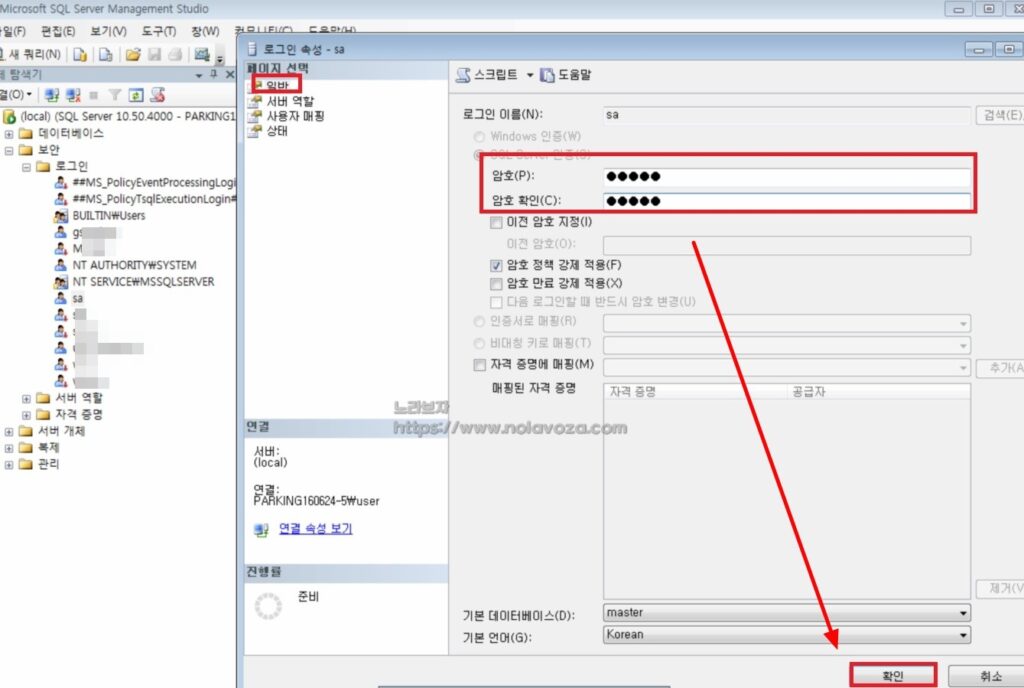Refresh Object Explorer with the refresh icon
This screenshot has width=1024, height=688.
tap(136, 95)
